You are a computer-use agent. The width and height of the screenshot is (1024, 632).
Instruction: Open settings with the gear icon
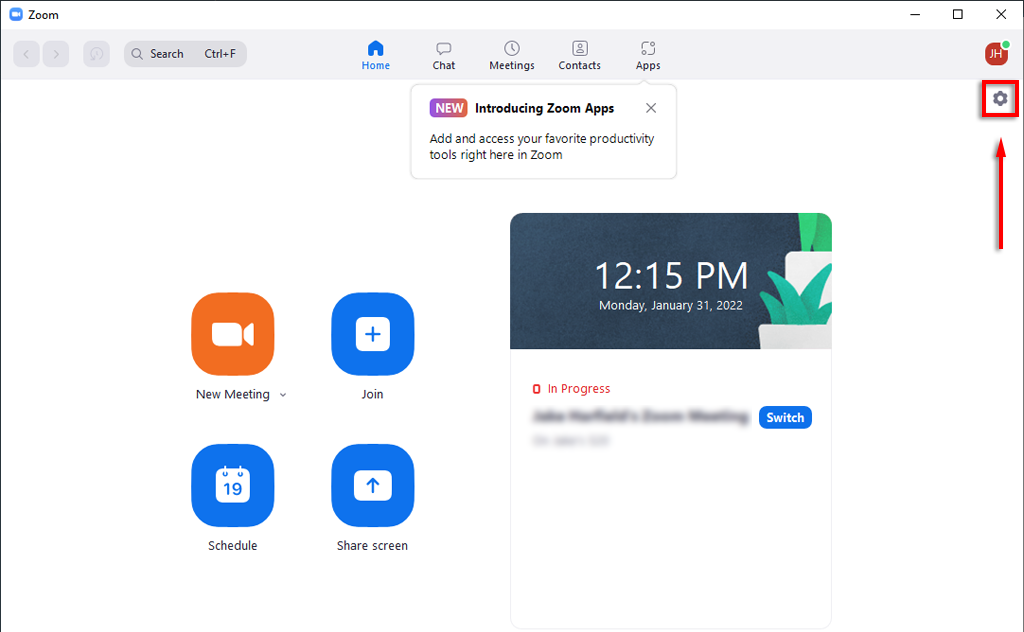point(999,99)
